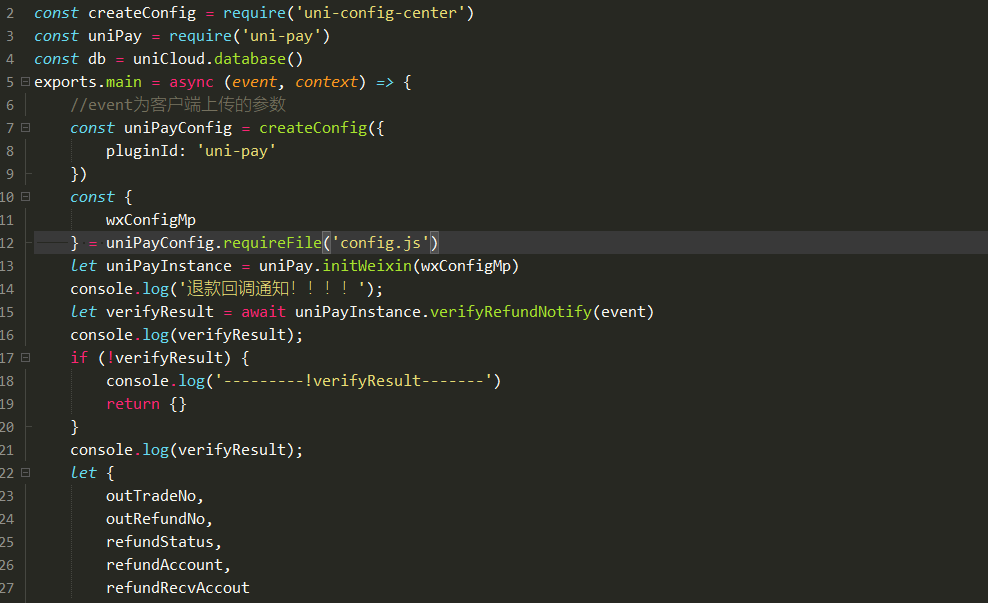Viewport: 988px width, 603px height.
Task: Collapse the exports.main function fold on line 5
Action: 24,82
